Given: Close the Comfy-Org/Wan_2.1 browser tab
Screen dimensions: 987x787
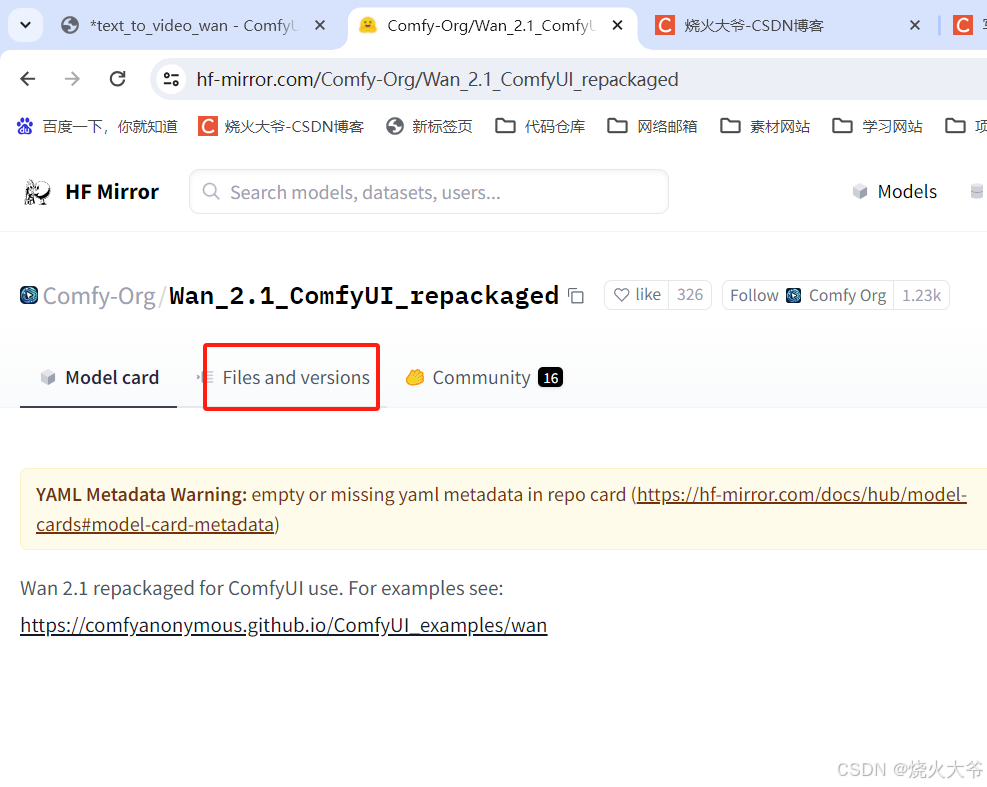Looking at the screenshot, I should pyautogui.click(x=618, y=25).
